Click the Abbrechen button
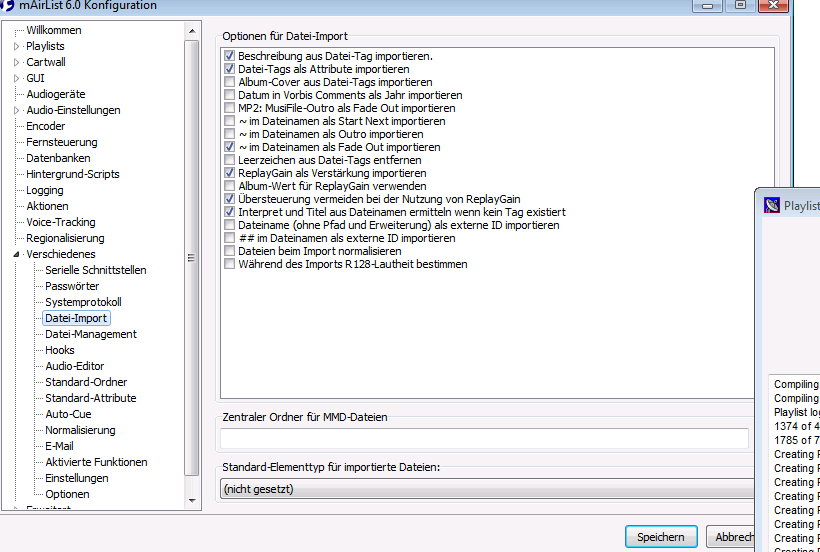 (735, 537)
